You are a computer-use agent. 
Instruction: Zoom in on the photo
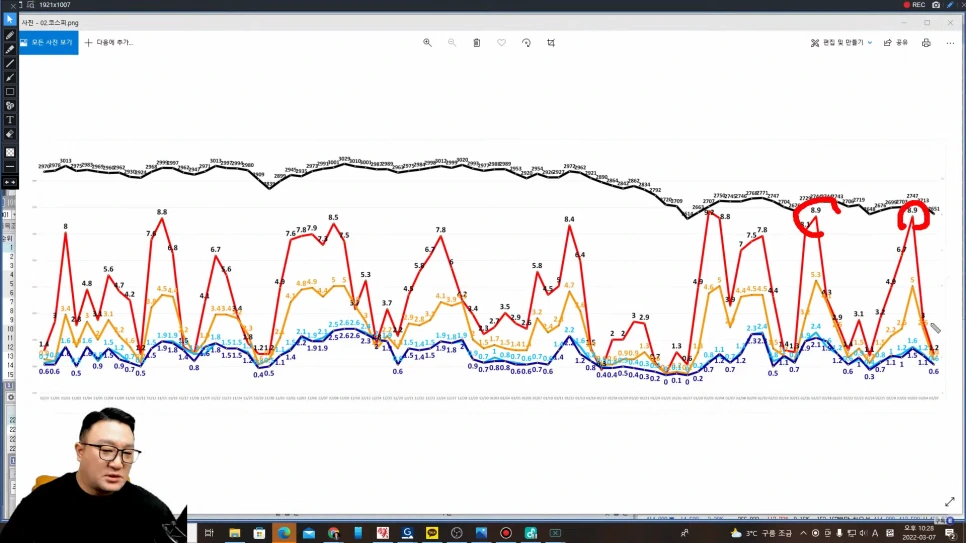point(427,43)
